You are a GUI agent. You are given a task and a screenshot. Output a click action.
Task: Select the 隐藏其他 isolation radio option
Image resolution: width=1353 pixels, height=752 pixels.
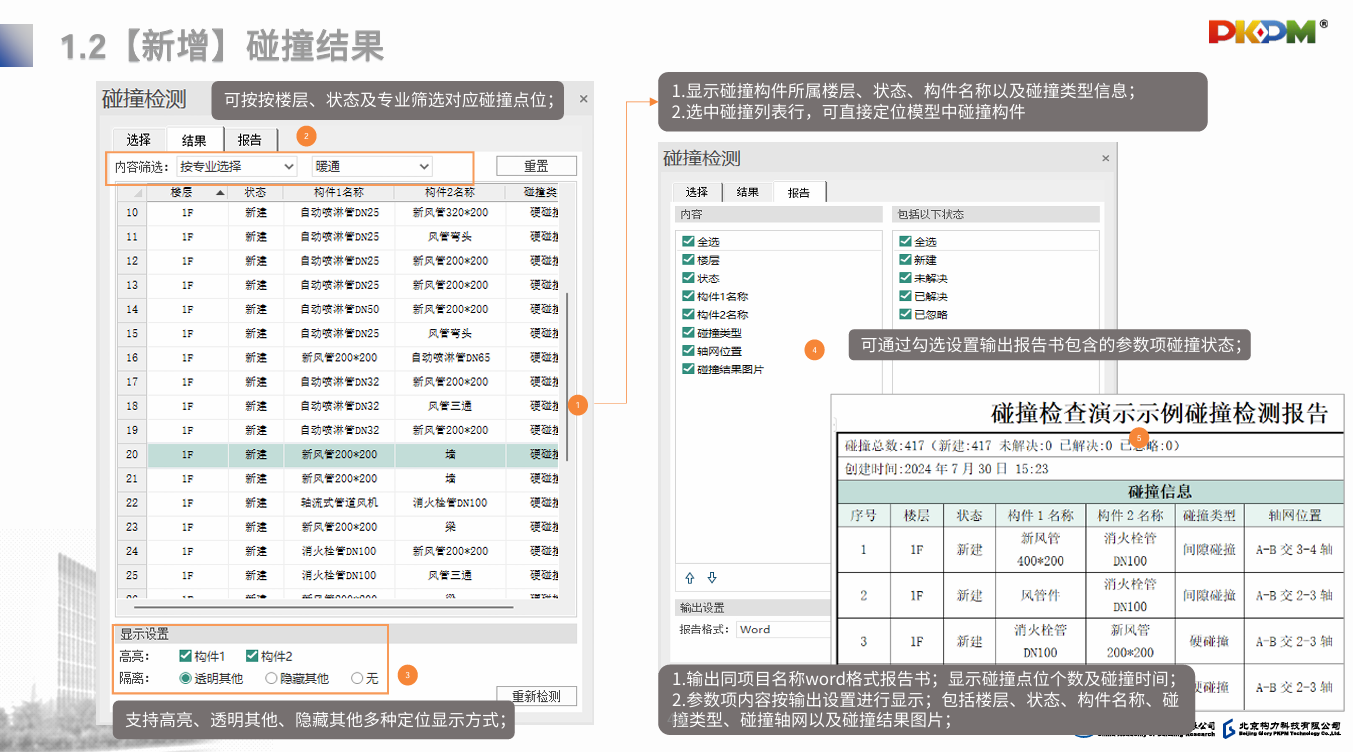click(271, 678)
